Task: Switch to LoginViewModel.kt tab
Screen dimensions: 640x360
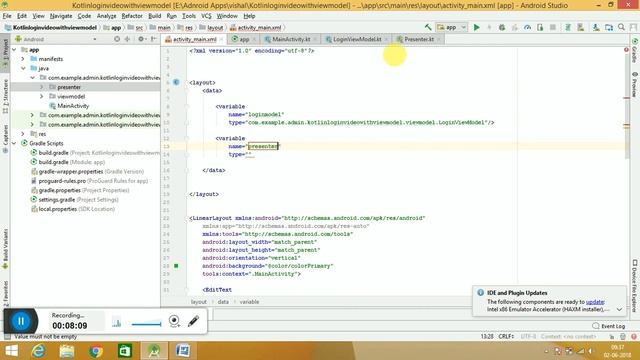Action: tap(357, 39)
